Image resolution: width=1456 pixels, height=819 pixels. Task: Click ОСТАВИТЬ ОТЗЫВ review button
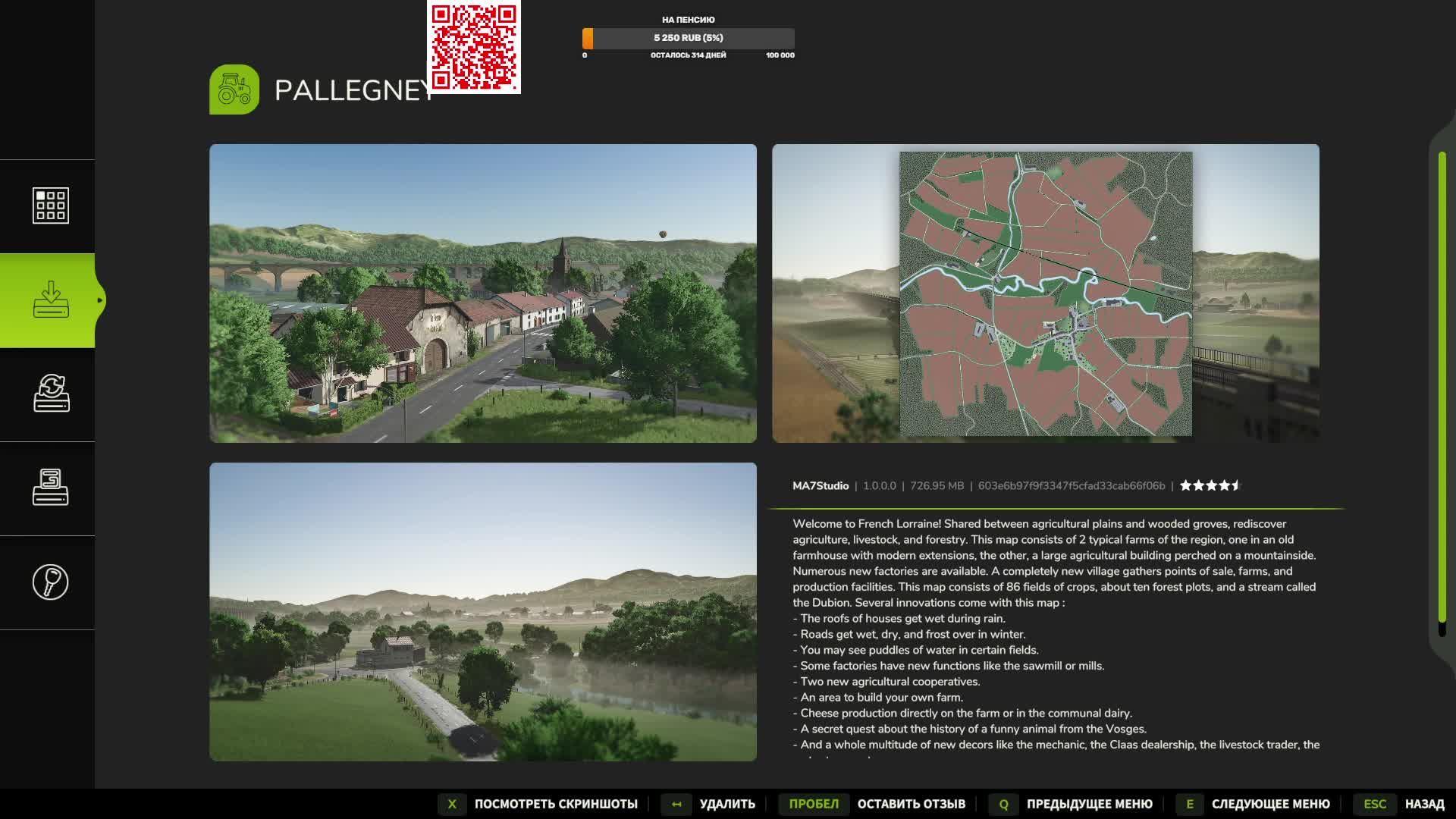[x=911, y=804]
